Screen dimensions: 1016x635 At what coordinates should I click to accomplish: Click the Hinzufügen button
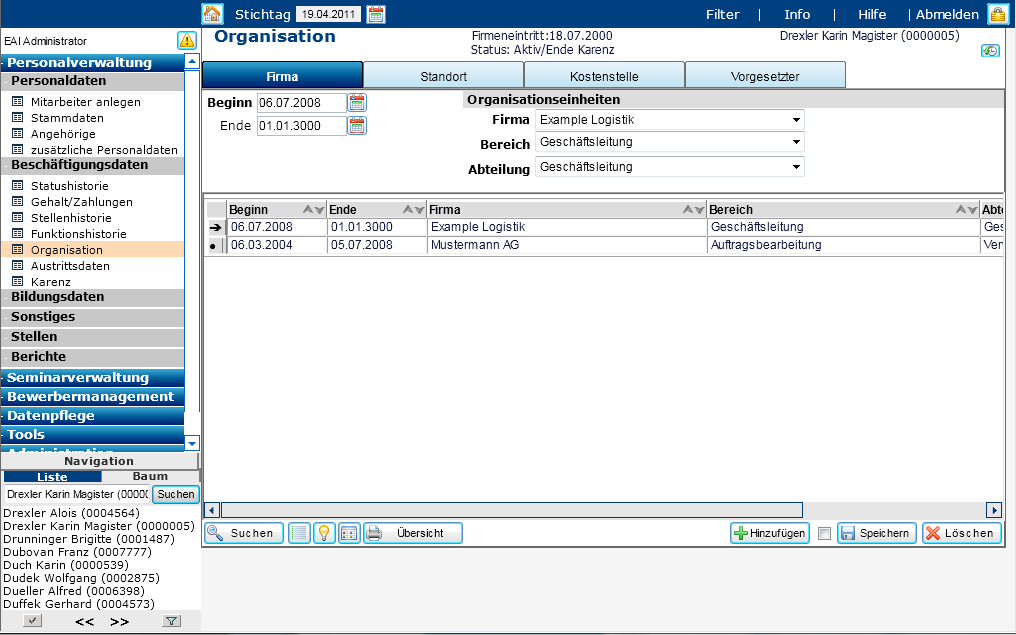[770, 533]
